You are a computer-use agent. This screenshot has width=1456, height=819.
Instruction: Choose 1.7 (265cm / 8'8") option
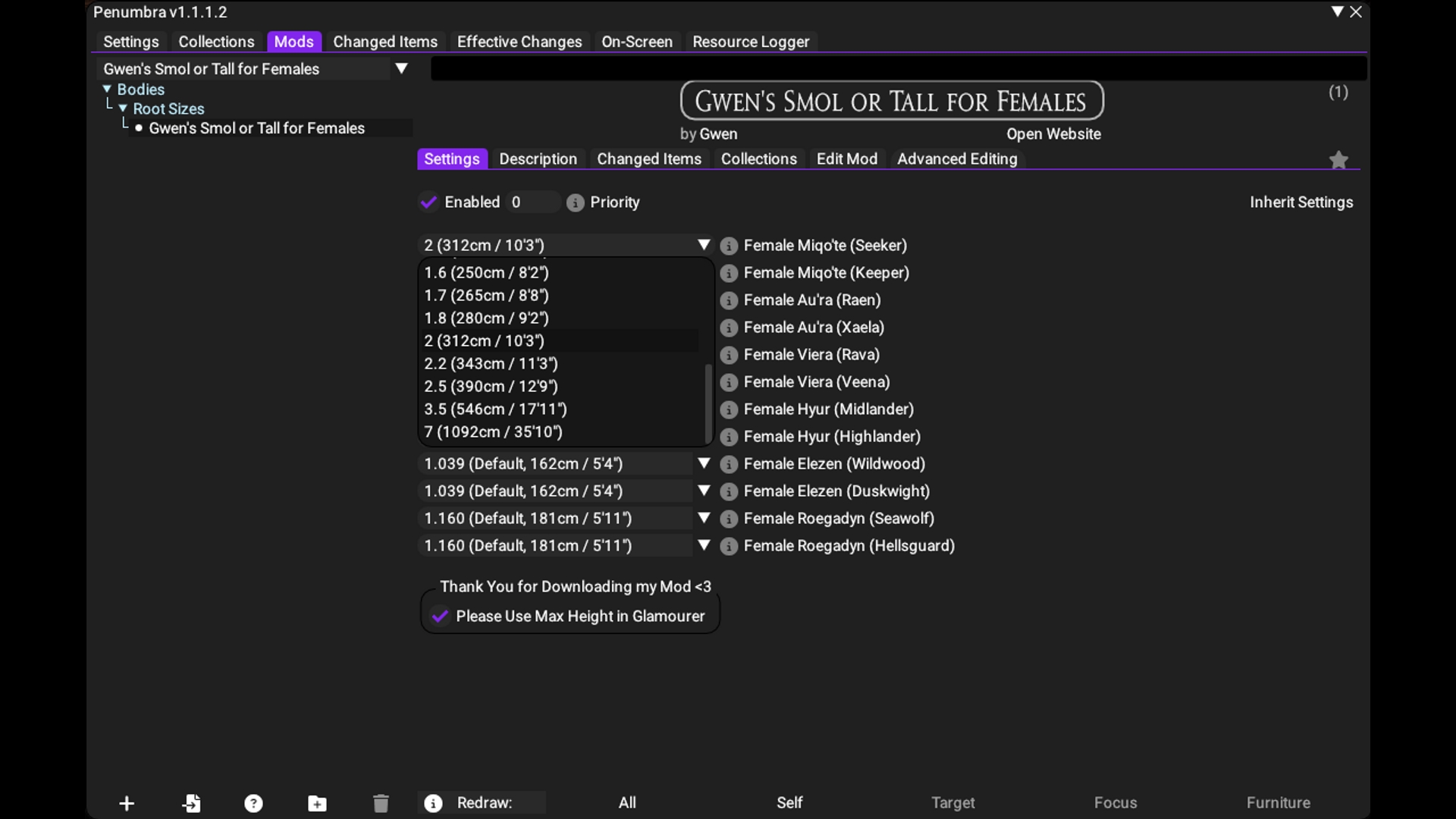pyautogui.click(x=560, y=295)
